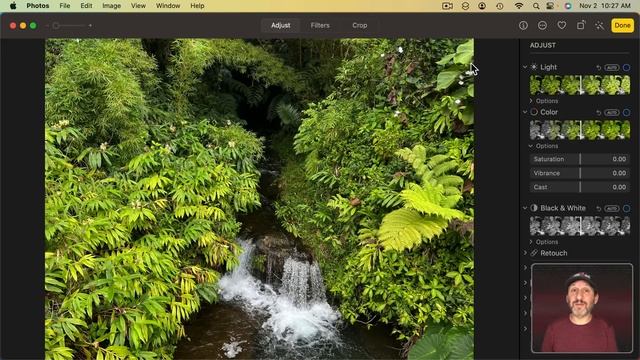Switch to the Filters tab
This screenshot has height=360, width=640.
(320, 25)
